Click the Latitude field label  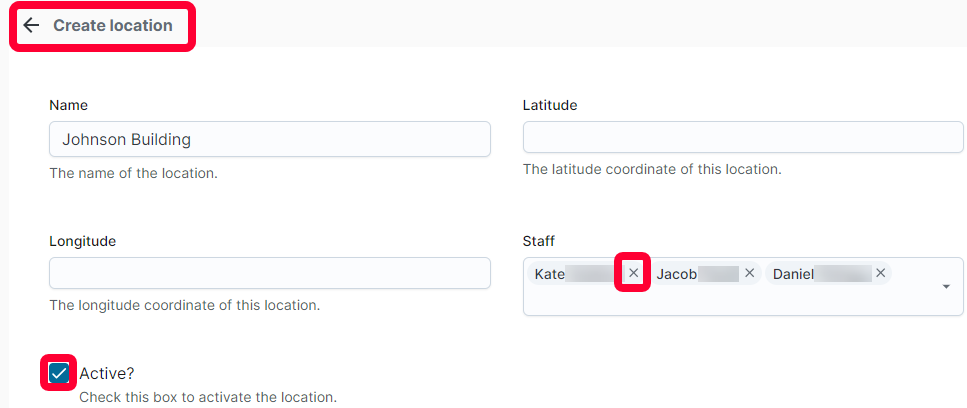click(x=550, y=105)
